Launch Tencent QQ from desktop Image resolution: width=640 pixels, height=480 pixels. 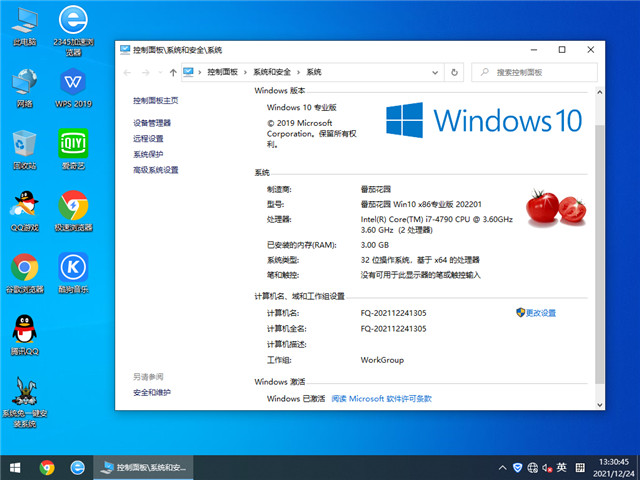[25, 329]
